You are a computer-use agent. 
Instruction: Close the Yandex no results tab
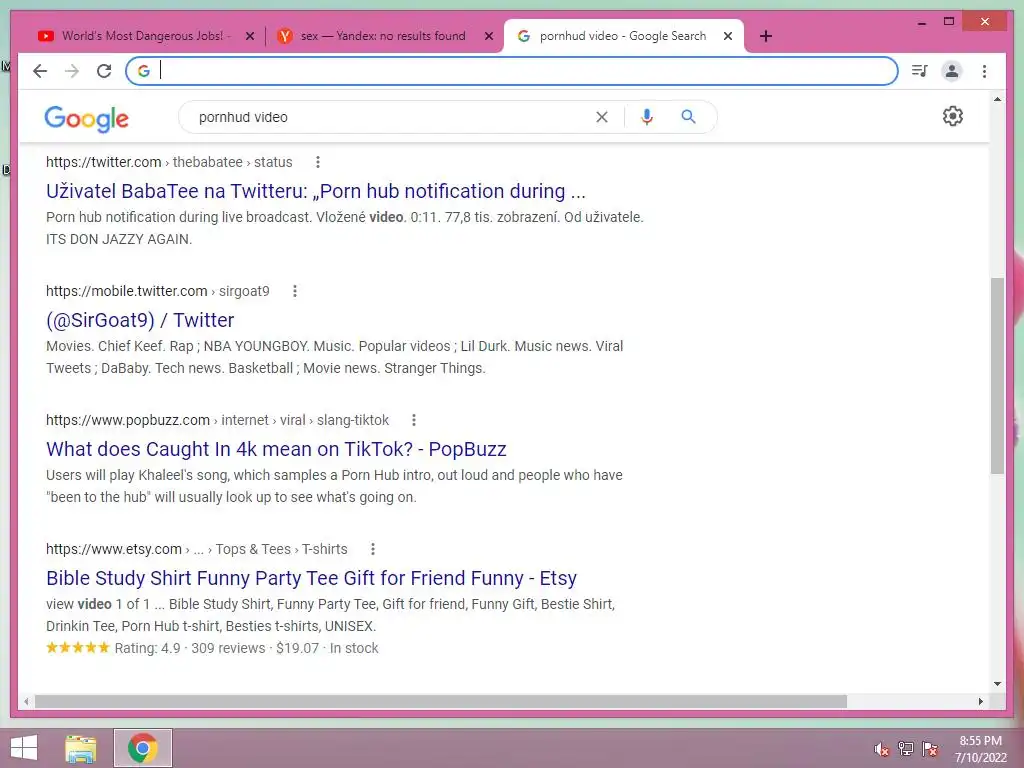pyautogui.click(x=488, y=36)
